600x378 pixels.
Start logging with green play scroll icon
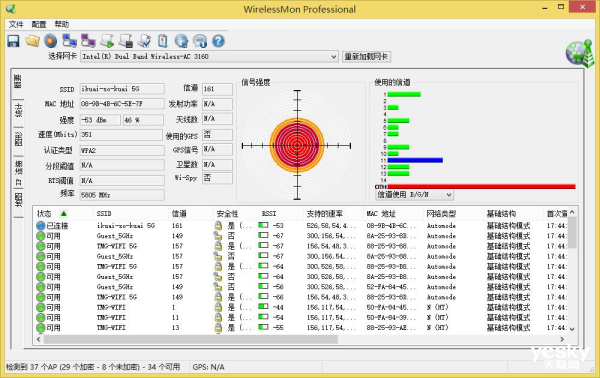(x=107, y=41)
